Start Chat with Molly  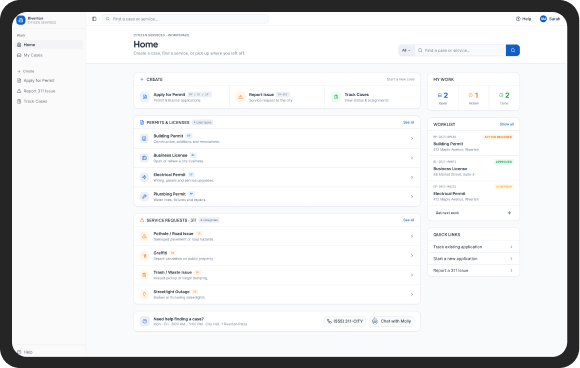392,321
